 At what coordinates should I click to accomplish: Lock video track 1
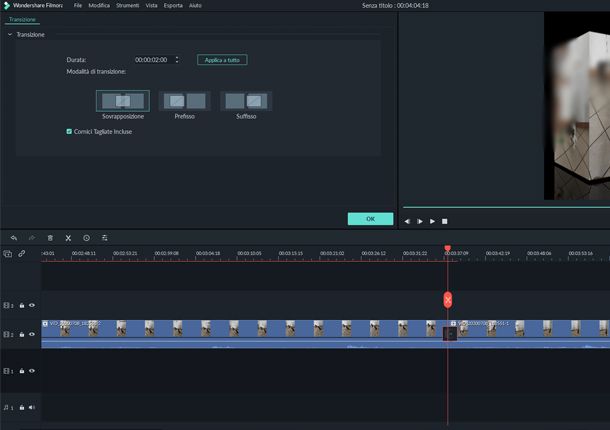coord(22,371)
